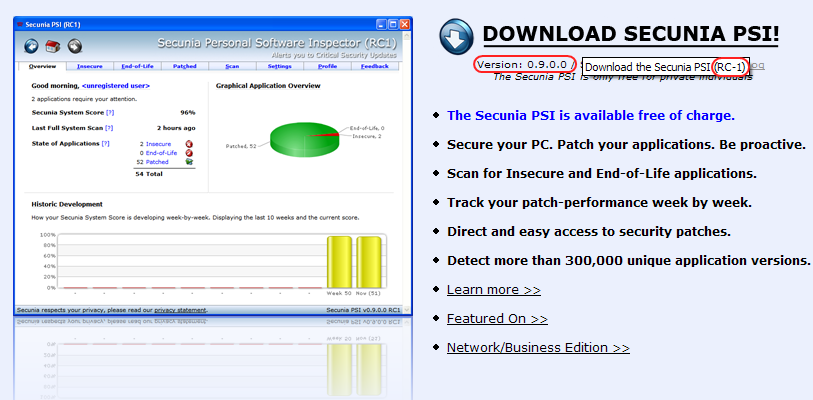
Task: Click the back arrow icon in Secunia PSI
Action: [31, 46]
